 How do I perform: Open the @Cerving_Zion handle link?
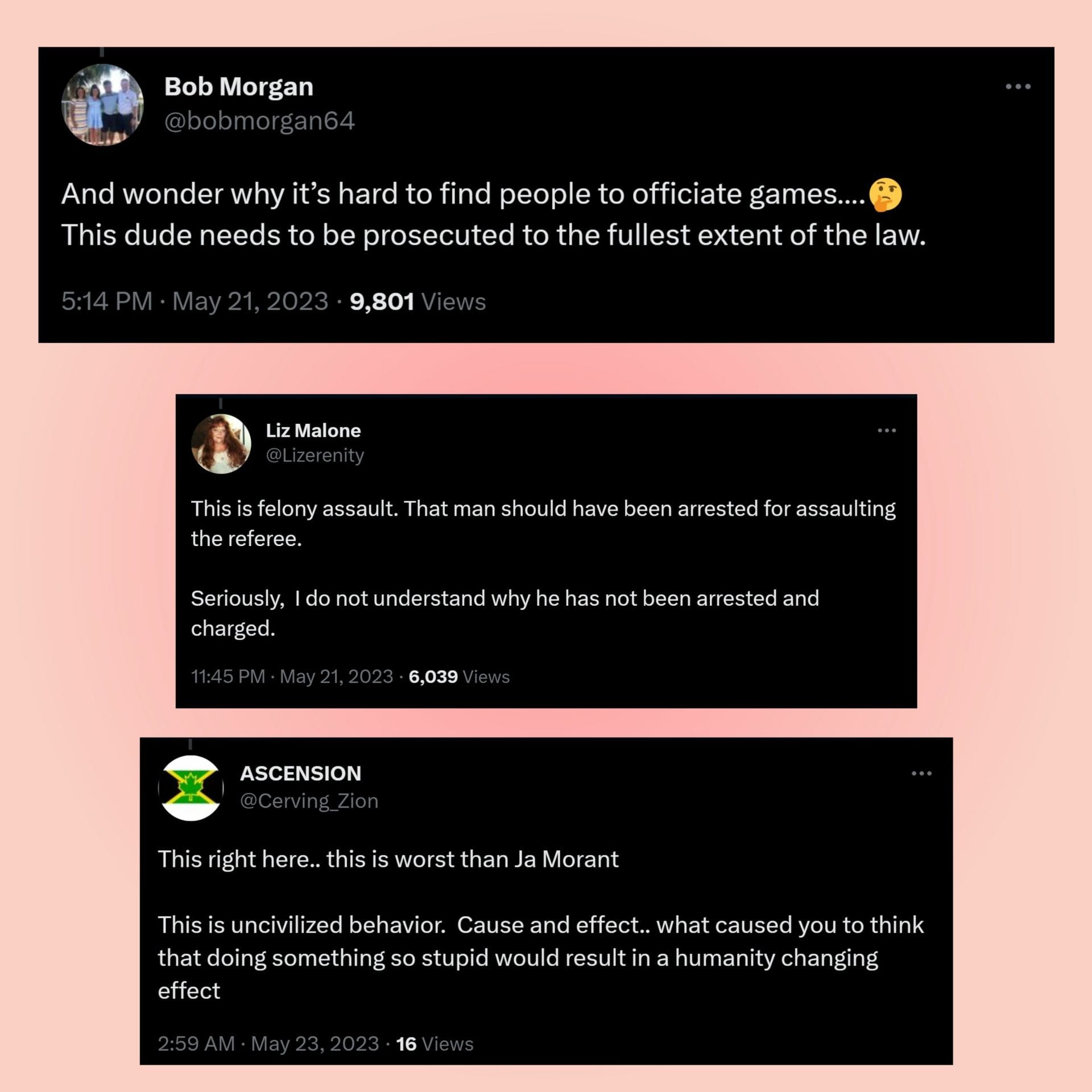pos(309,801)
